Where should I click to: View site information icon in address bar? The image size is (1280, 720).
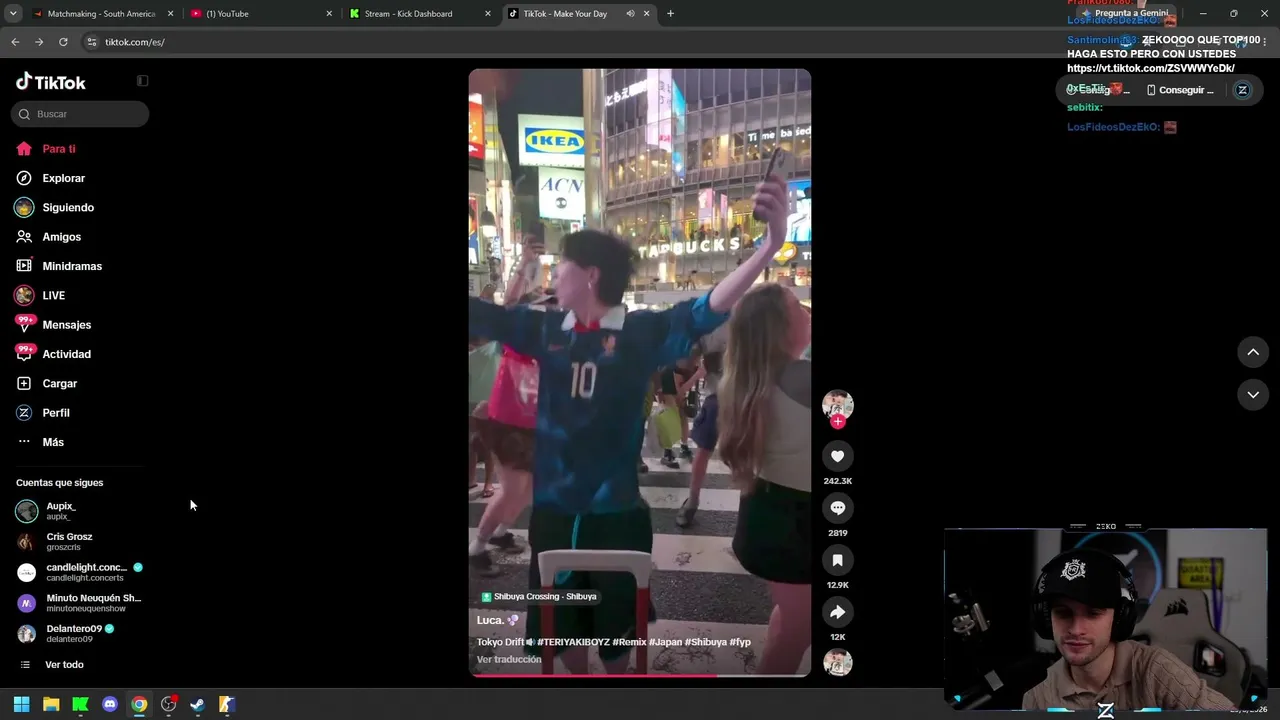point(92,42)
